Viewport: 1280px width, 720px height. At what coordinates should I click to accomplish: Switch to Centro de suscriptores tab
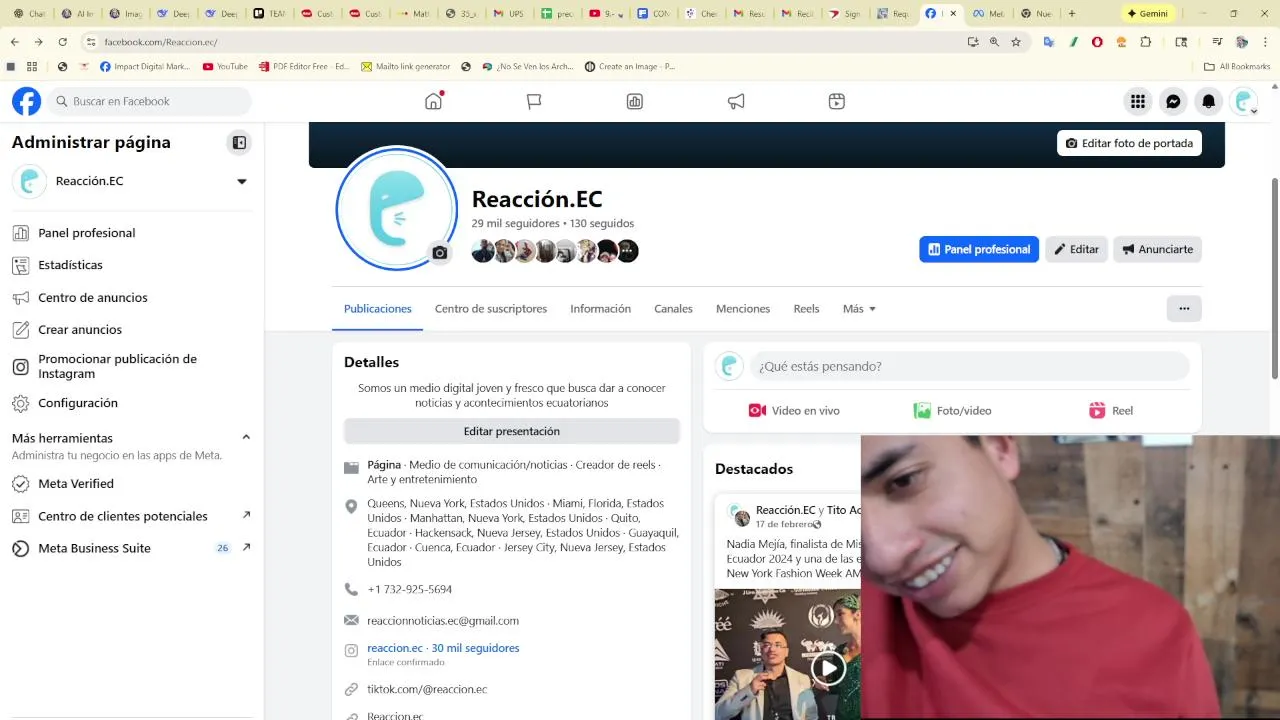point(491,309)
